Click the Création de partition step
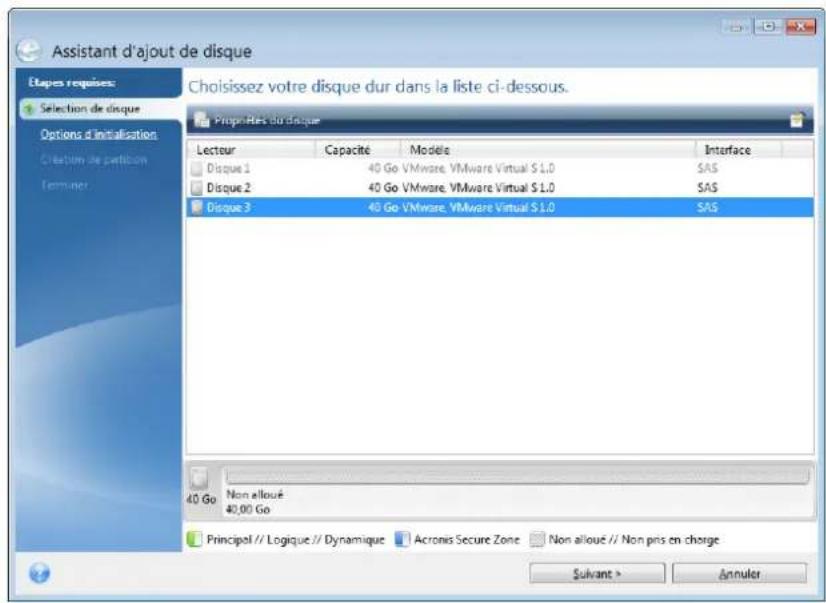 (94, 160)
